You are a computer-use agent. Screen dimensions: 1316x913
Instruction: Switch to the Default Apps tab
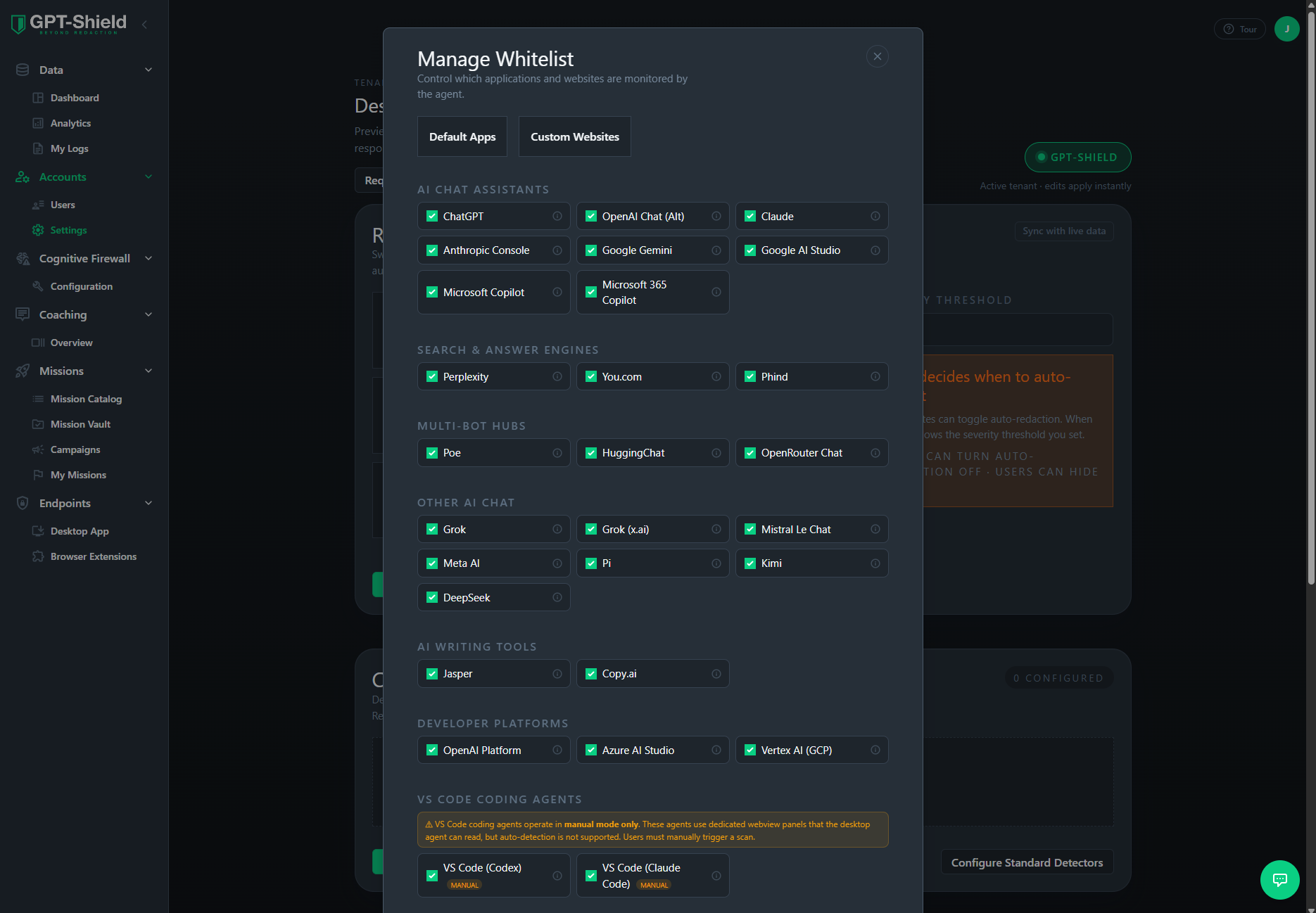462,136
